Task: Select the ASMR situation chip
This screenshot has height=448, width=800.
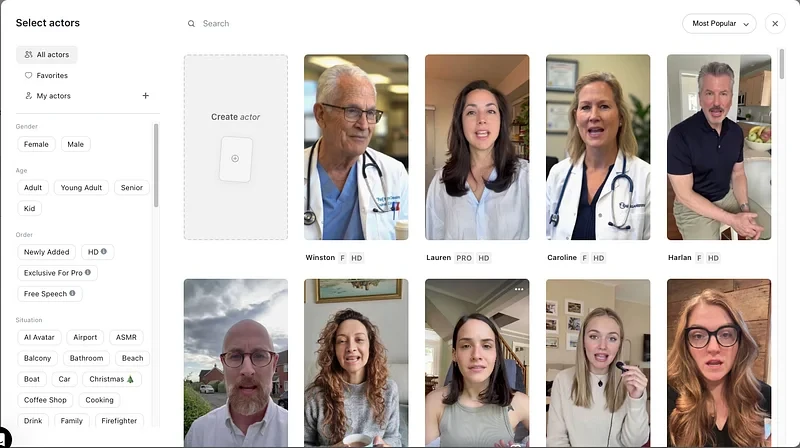Action: 126,337
